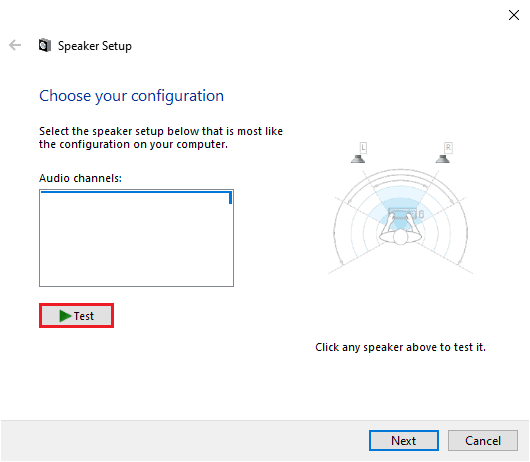Image resolution: width=530 pixels, height=462 pixels.
Task: Click inside the Audio channels list box
Action: tap(136, 238)
